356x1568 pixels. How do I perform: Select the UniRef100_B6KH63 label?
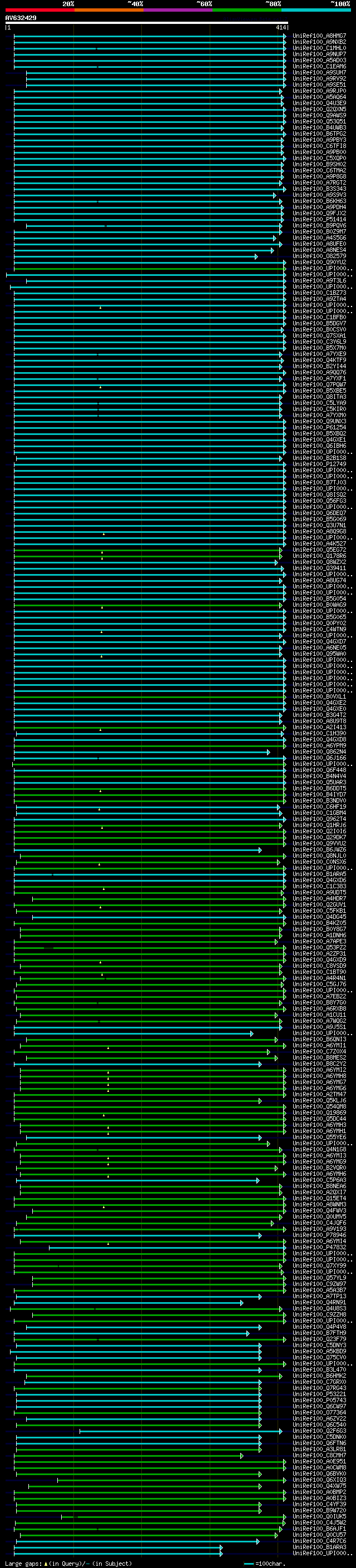[x=319, y=201]
